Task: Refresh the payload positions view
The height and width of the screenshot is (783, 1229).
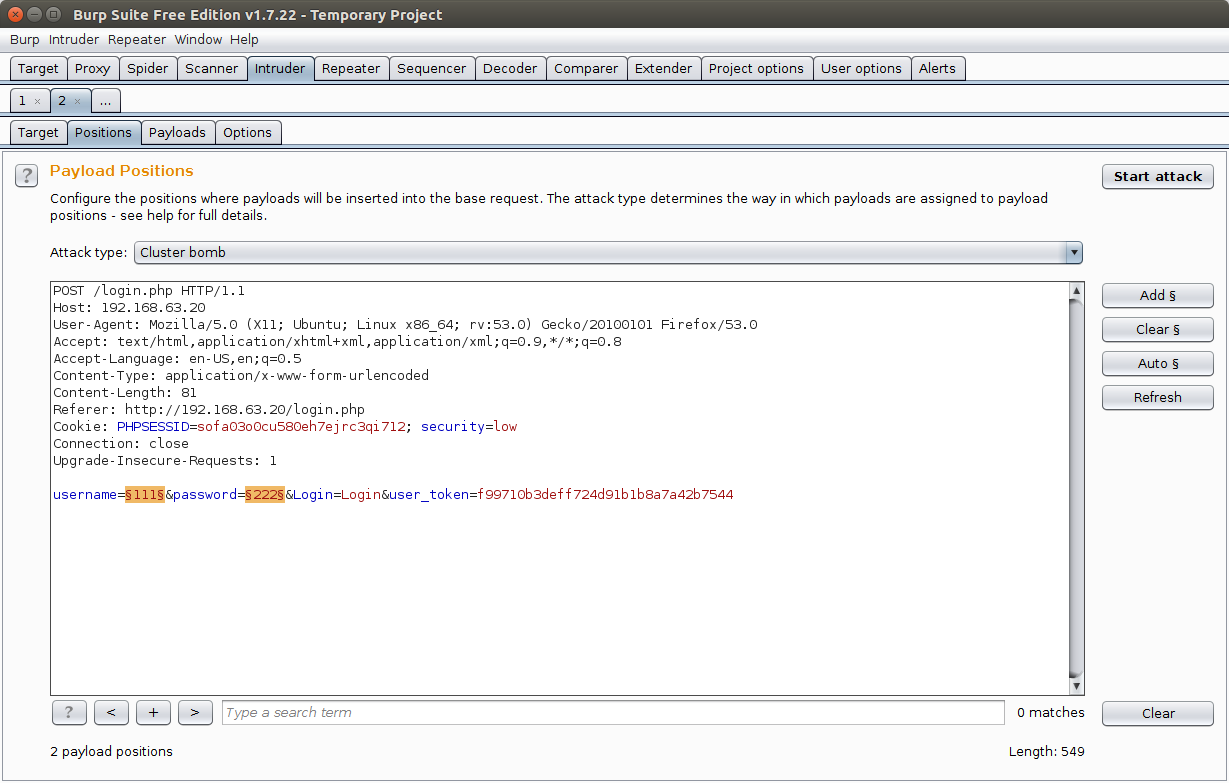Action: point(1157,397)
